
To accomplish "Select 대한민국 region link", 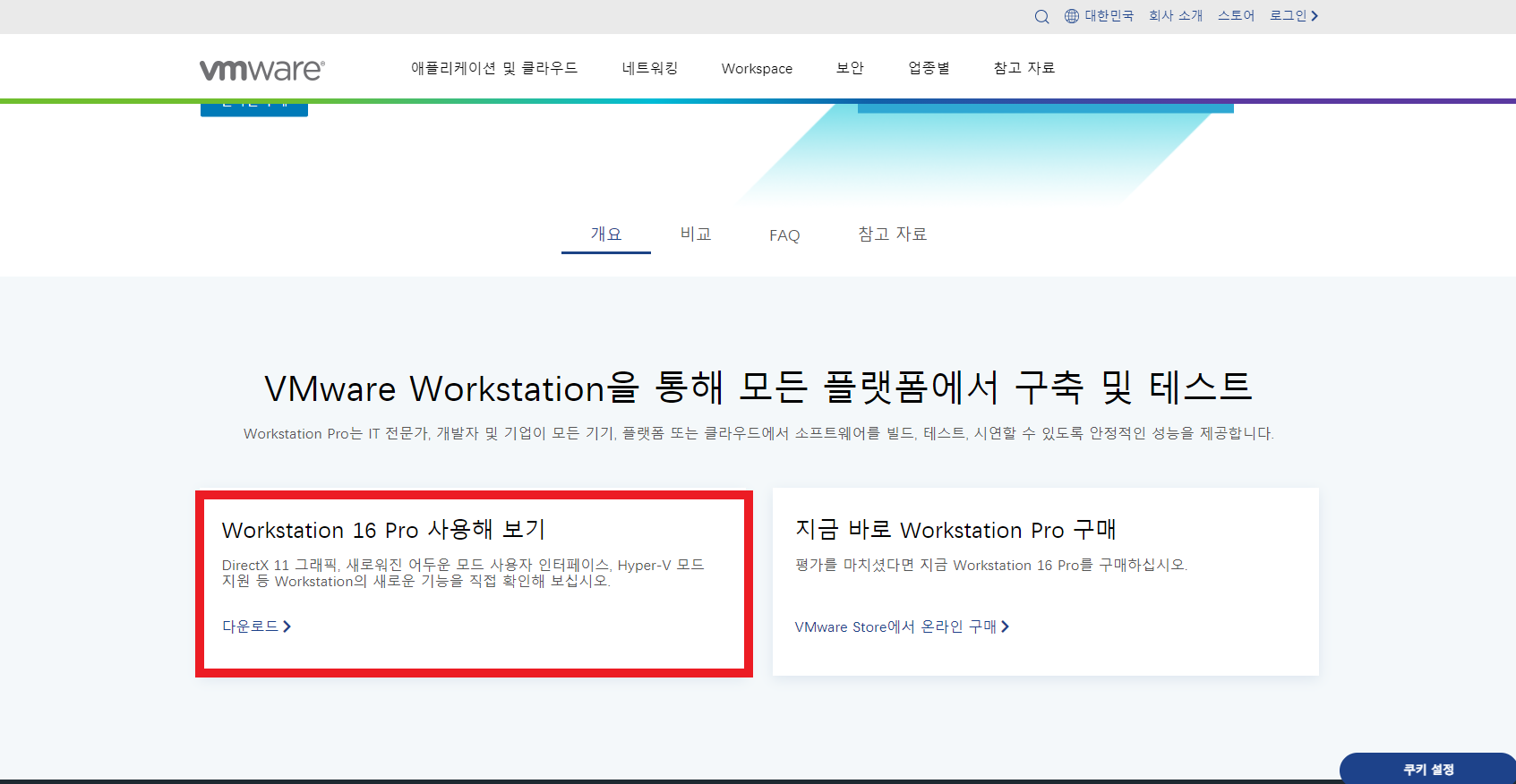I will click(1109, 16).
